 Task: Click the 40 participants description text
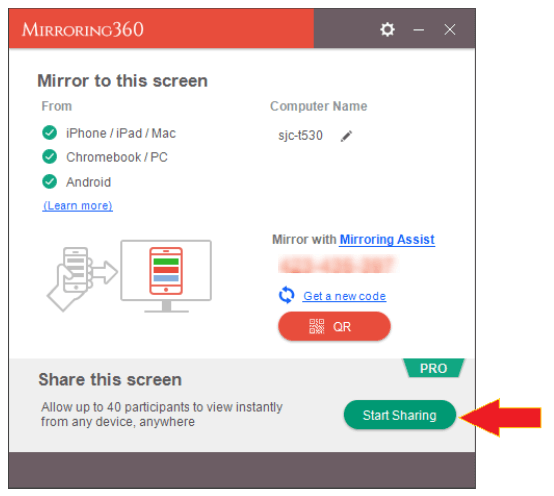[161, 414]
